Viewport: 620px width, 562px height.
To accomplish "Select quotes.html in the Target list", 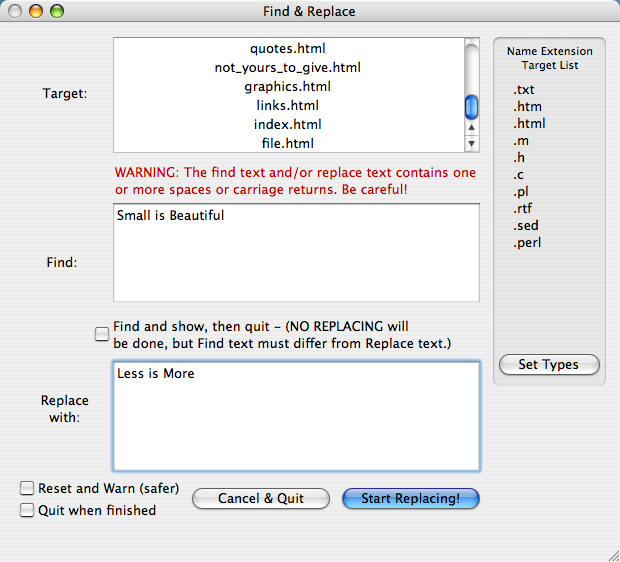I will 287,48.
